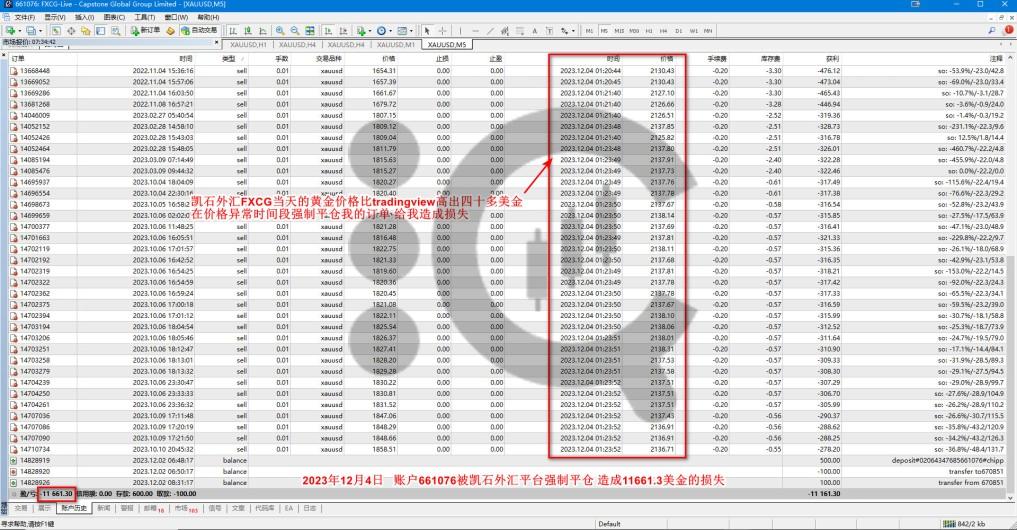Select the 交易 terminal tab

(x=20, y=508)
